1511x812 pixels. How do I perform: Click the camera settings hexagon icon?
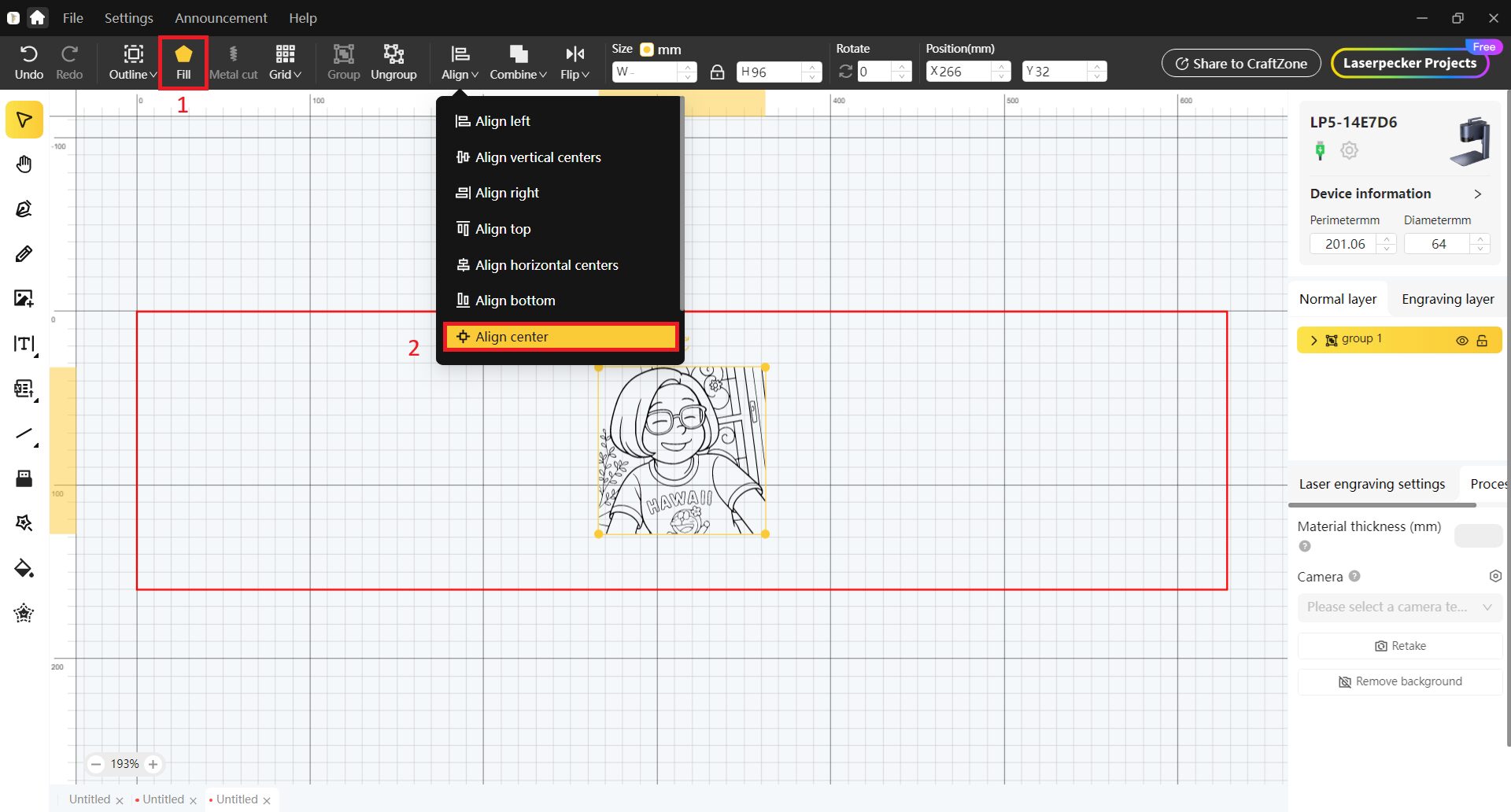pos(1495,576)
